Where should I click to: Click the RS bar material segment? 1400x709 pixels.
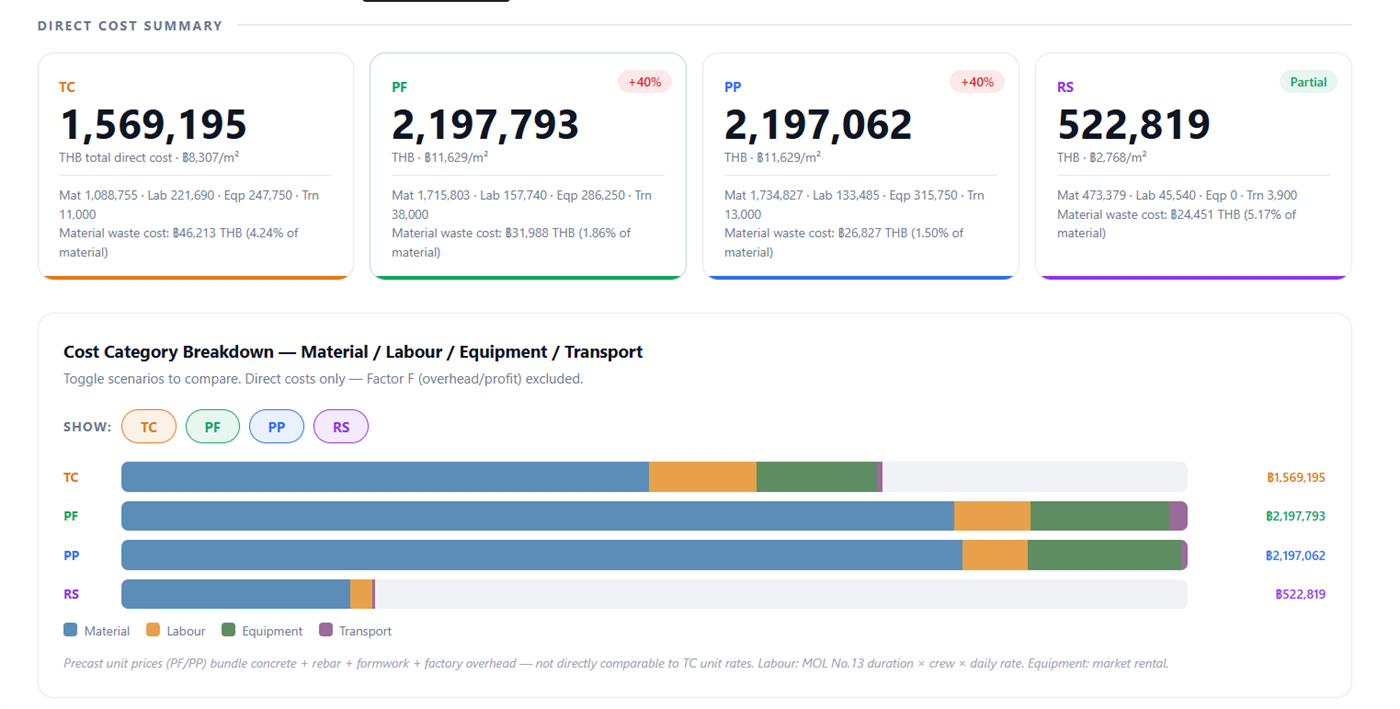(x=236, y=594)
